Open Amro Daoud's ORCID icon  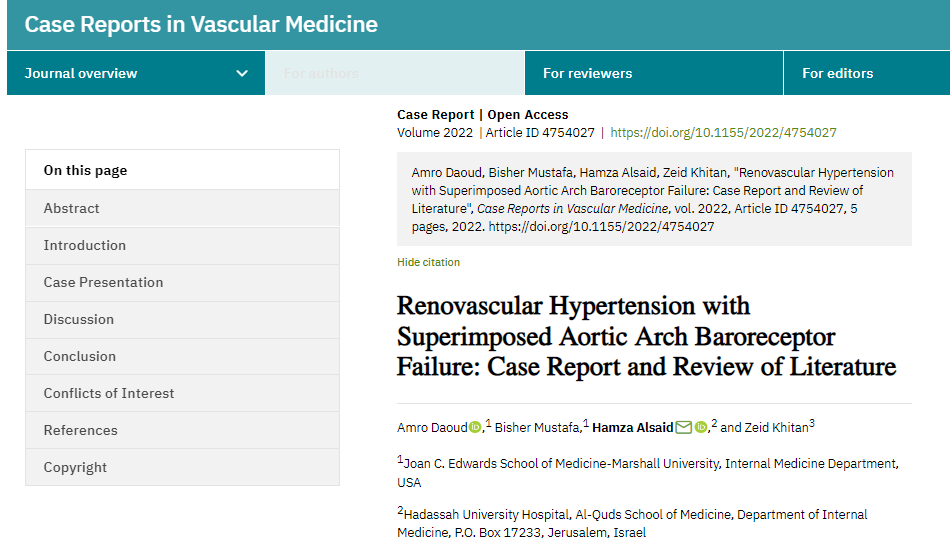tap(475, 427)
